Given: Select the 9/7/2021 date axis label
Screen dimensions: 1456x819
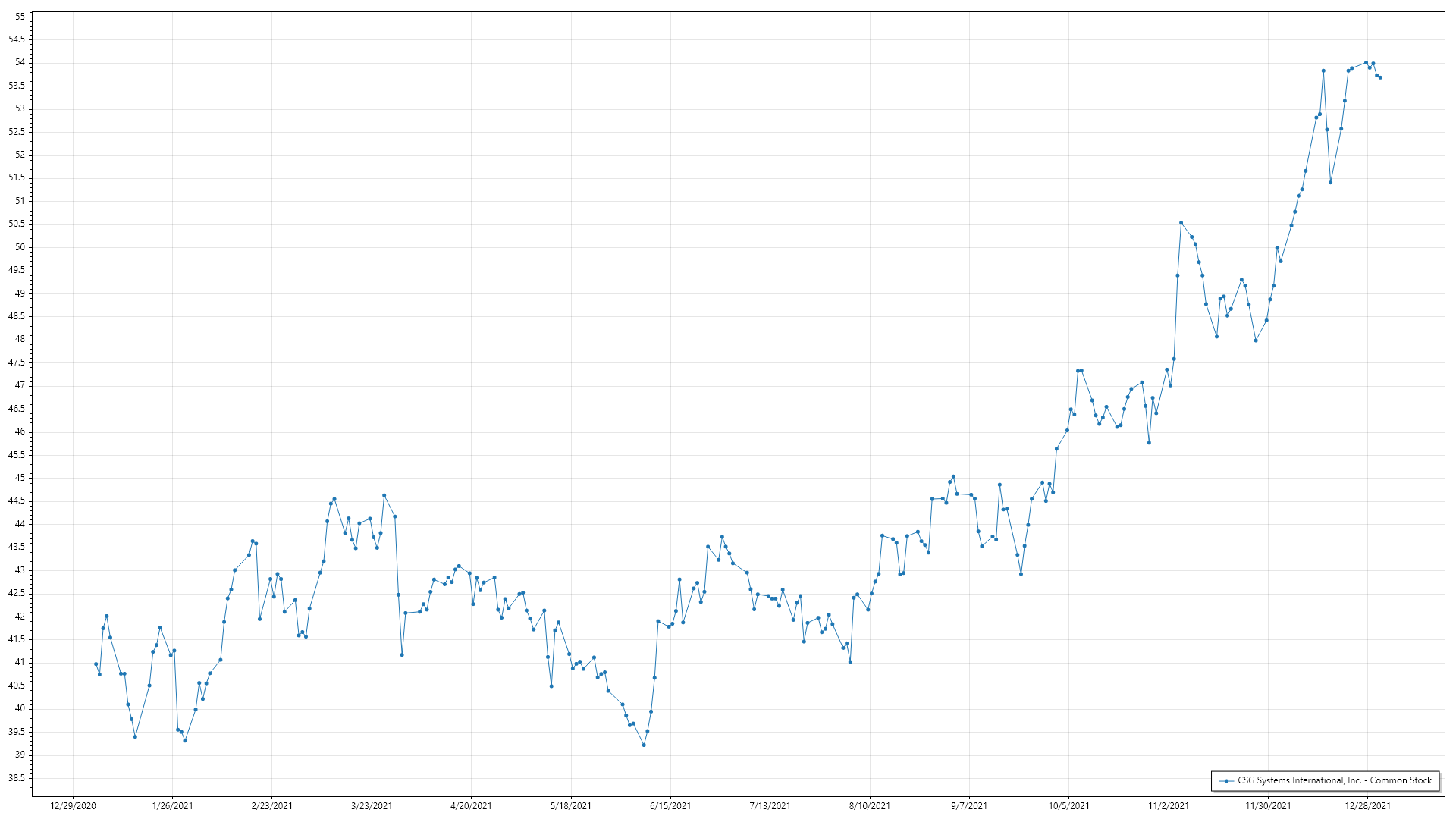Looking at the screenshot, I should [x=969, y=805].
